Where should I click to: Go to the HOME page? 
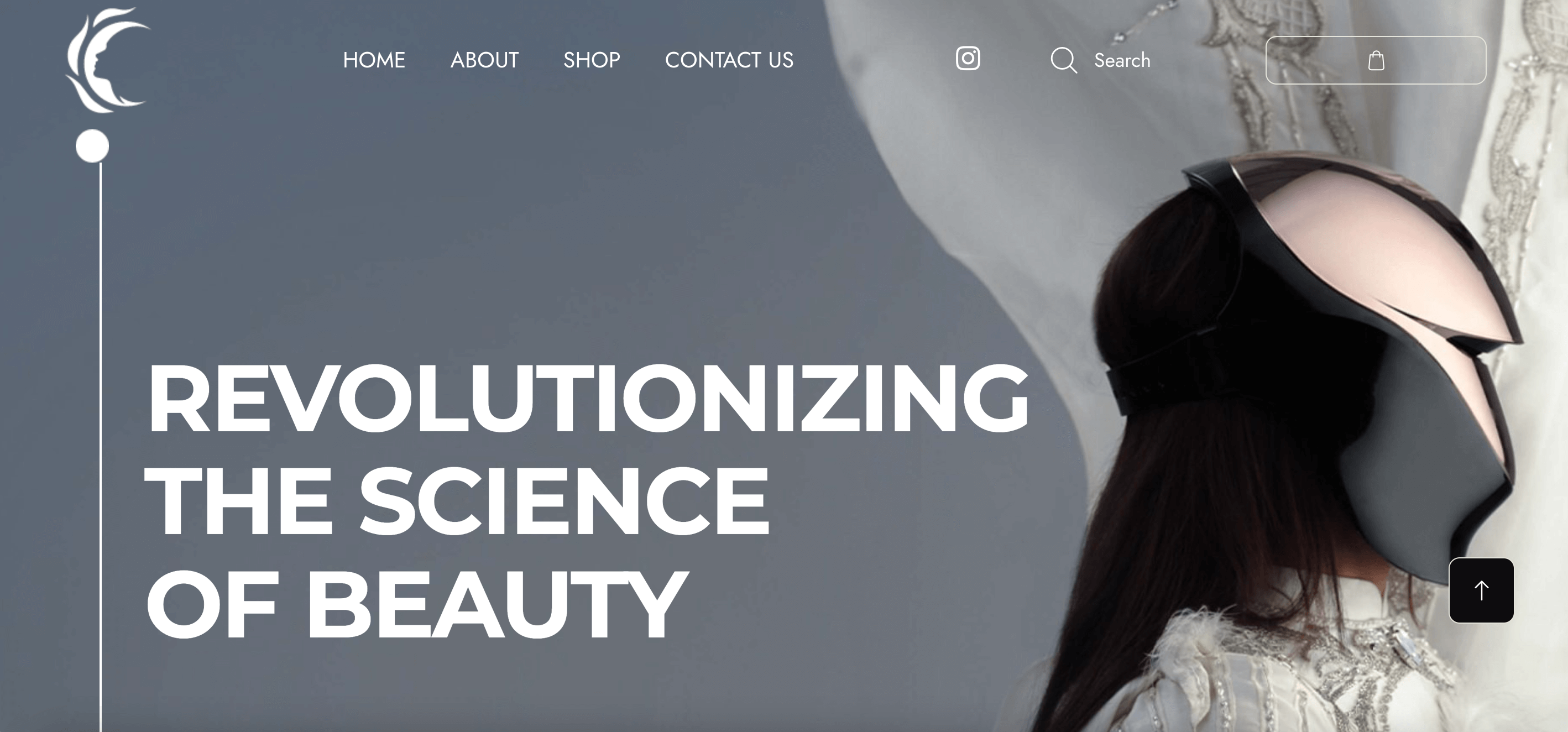coord(374,60)
